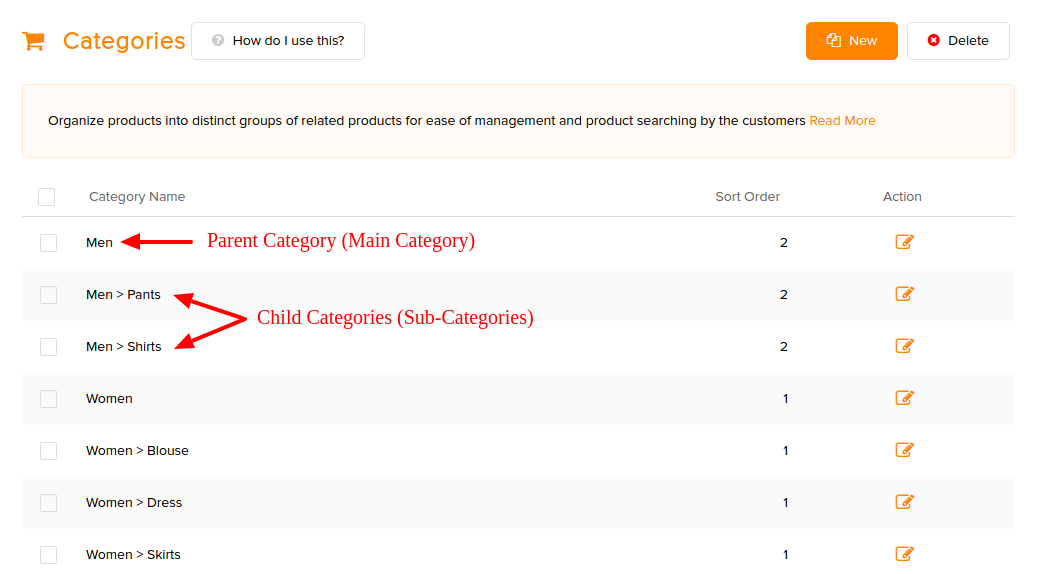Open edit for Women > Dress
Image resolution: width=1037 pixels, height=574 pixels.
pos(904,502)
